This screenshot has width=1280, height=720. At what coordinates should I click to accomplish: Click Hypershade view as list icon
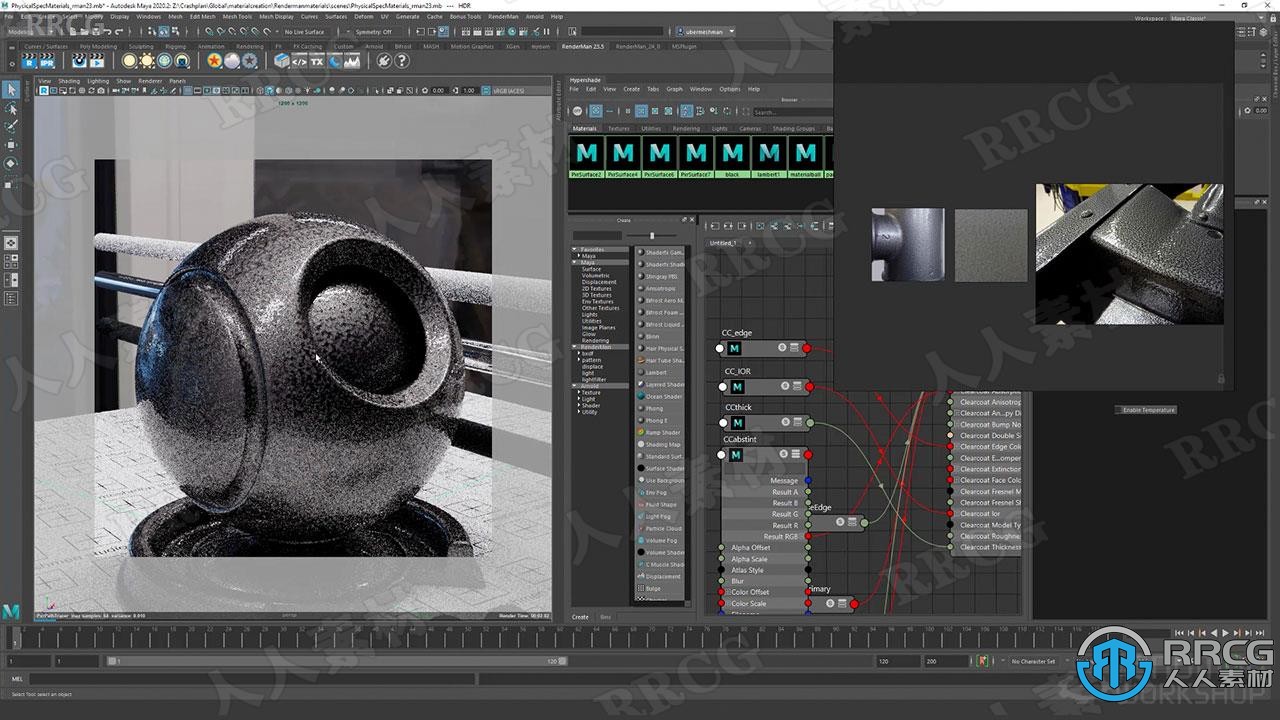click(610, 111)
